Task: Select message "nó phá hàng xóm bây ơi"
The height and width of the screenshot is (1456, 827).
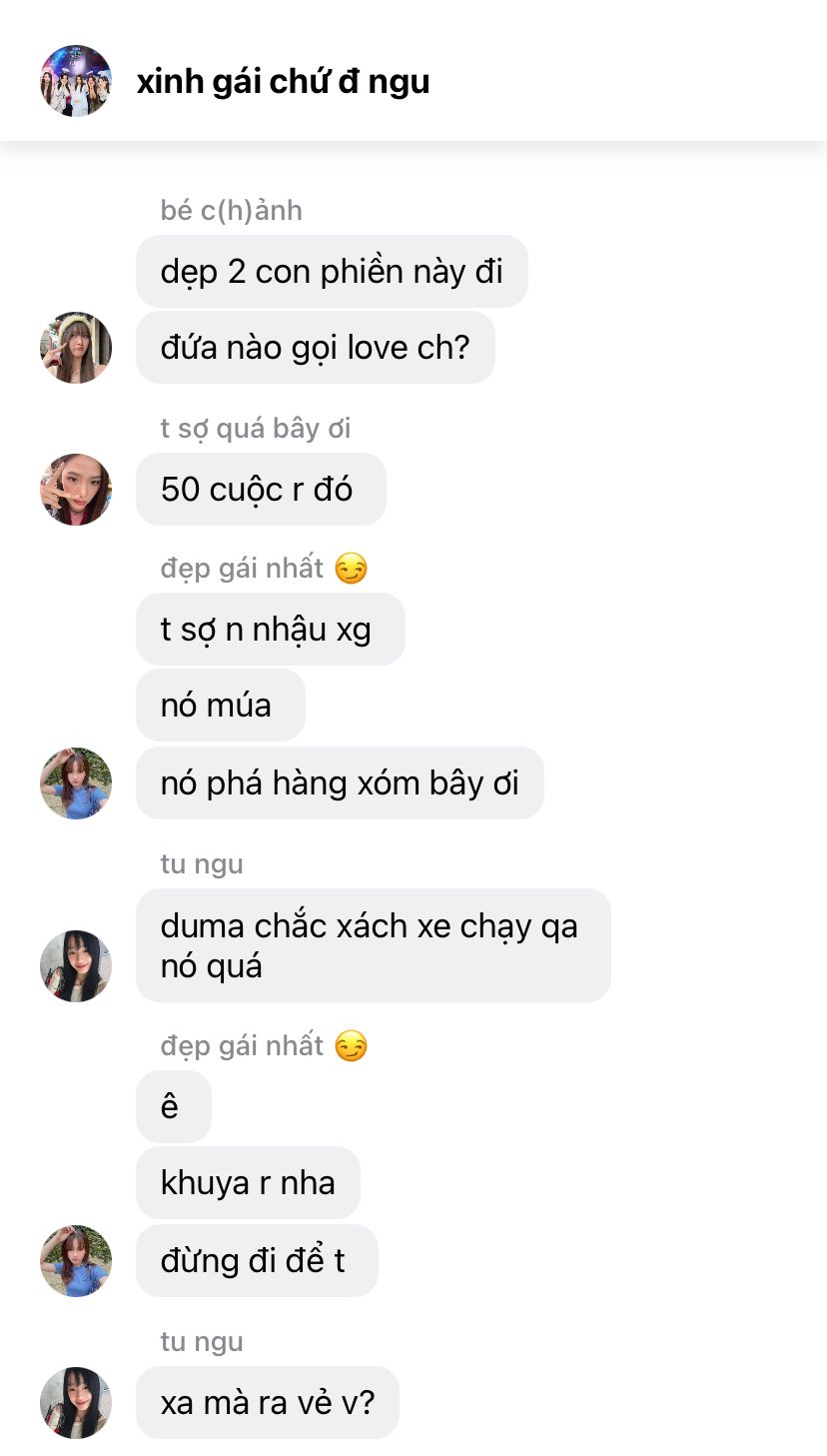Action: point(340,783)
